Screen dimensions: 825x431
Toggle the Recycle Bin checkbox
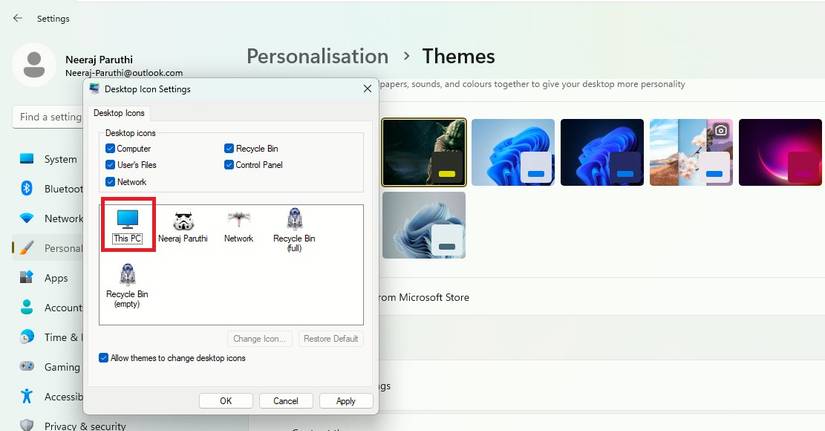pos(229,148)
